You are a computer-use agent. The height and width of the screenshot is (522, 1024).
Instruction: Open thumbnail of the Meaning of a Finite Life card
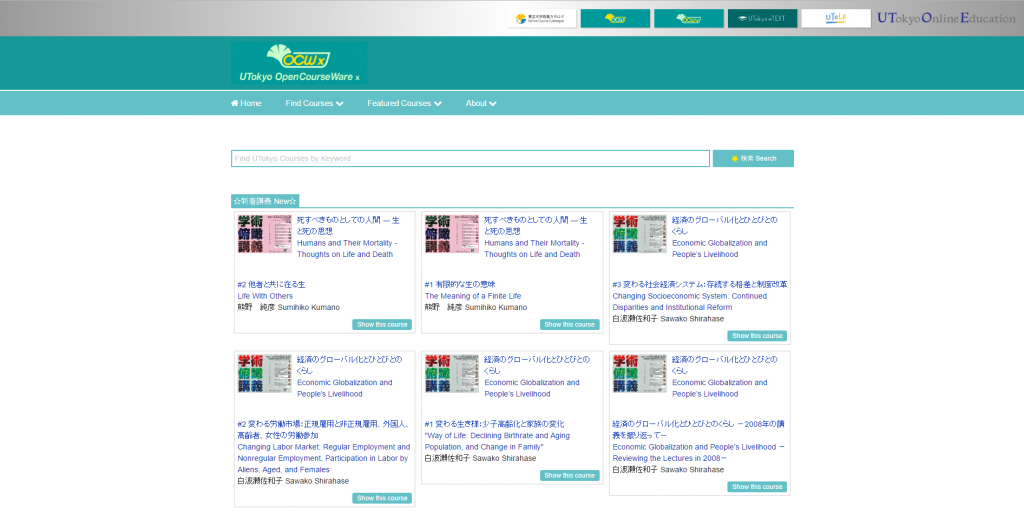[x=451, y=233]
